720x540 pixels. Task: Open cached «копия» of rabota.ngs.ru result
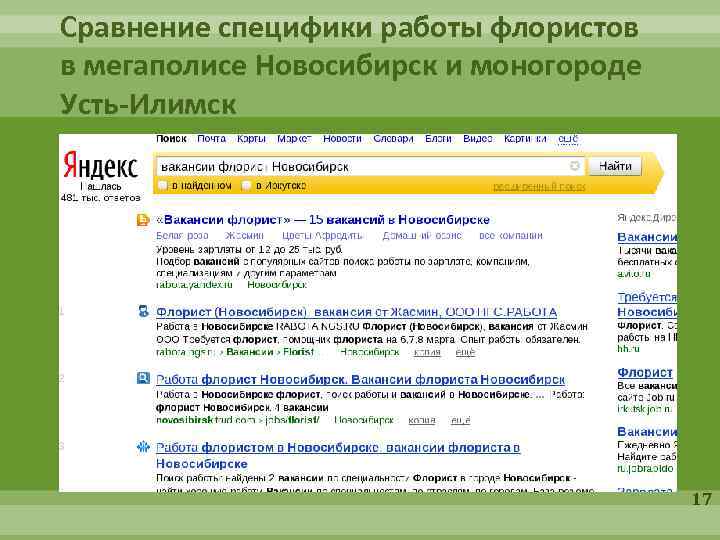point(427,352)
